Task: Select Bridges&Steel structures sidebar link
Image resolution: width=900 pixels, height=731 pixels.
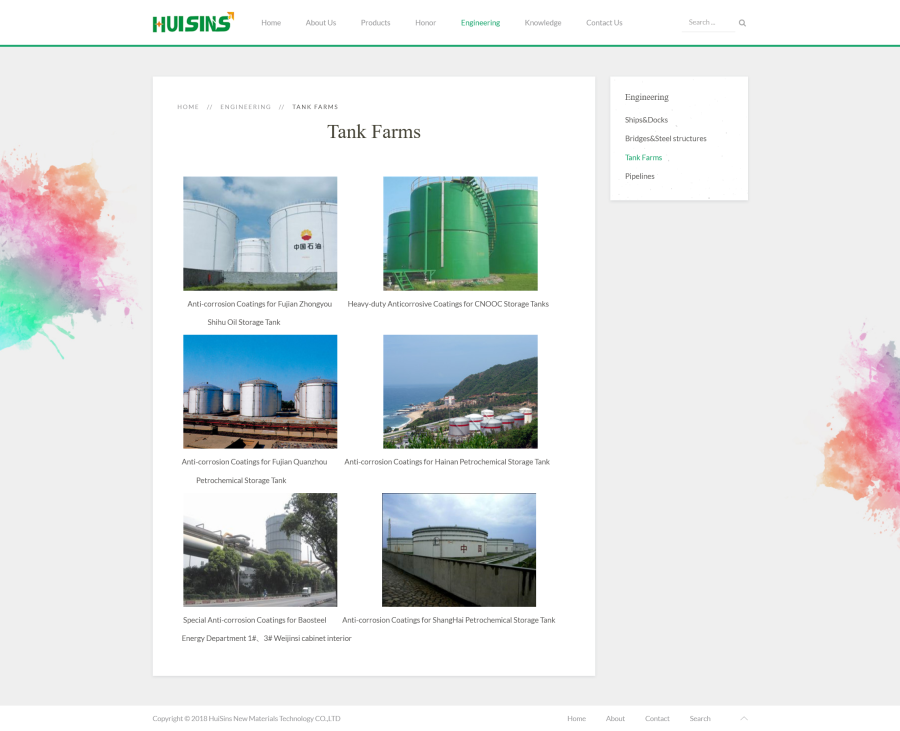Action: 665,139
